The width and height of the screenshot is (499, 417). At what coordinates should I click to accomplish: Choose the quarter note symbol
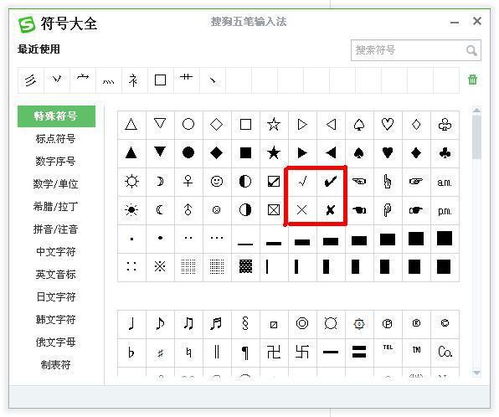pos(131,324)
